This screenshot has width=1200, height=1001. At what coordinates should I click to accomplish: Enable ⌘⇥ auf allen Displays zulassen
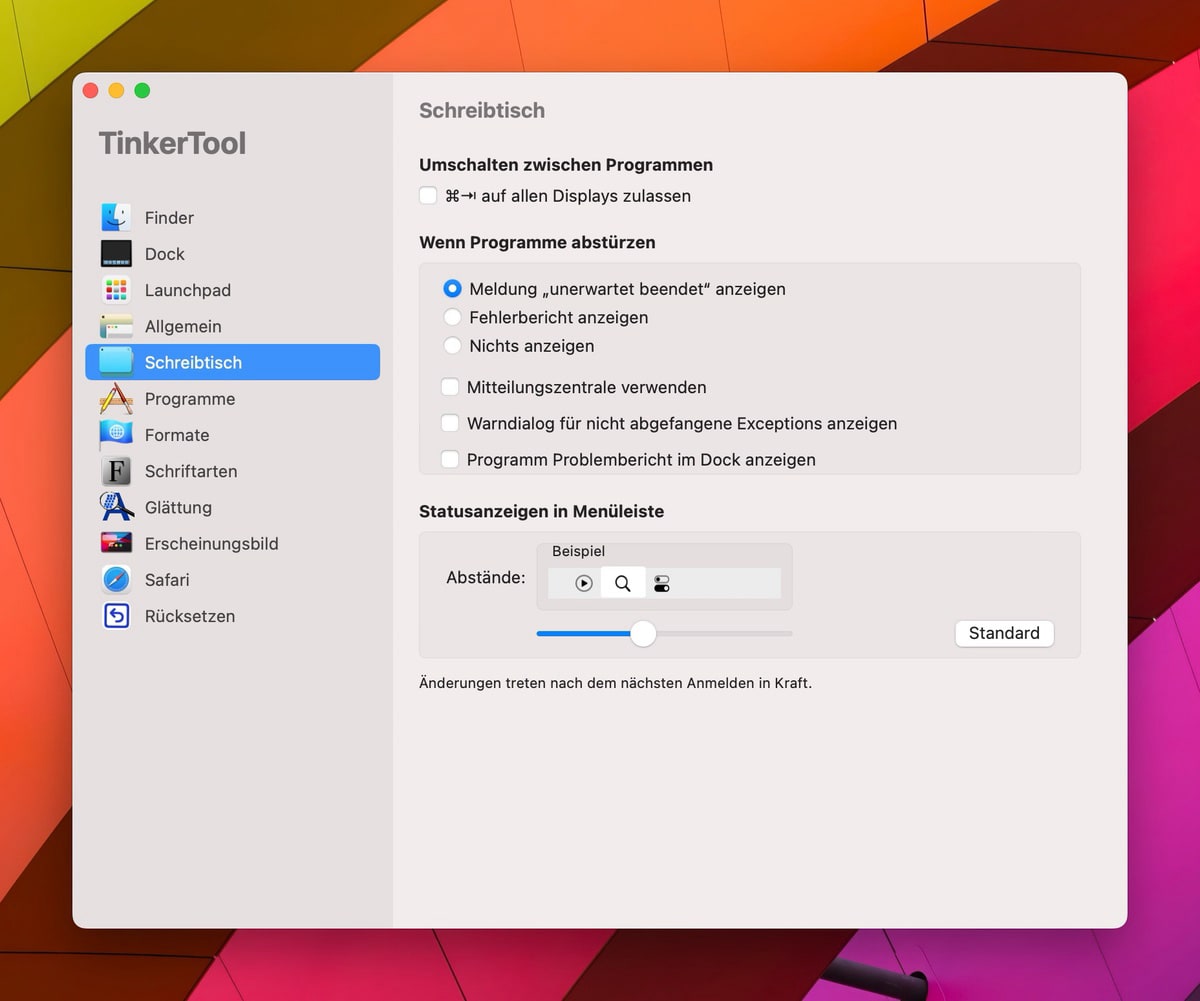click(428, 196)
